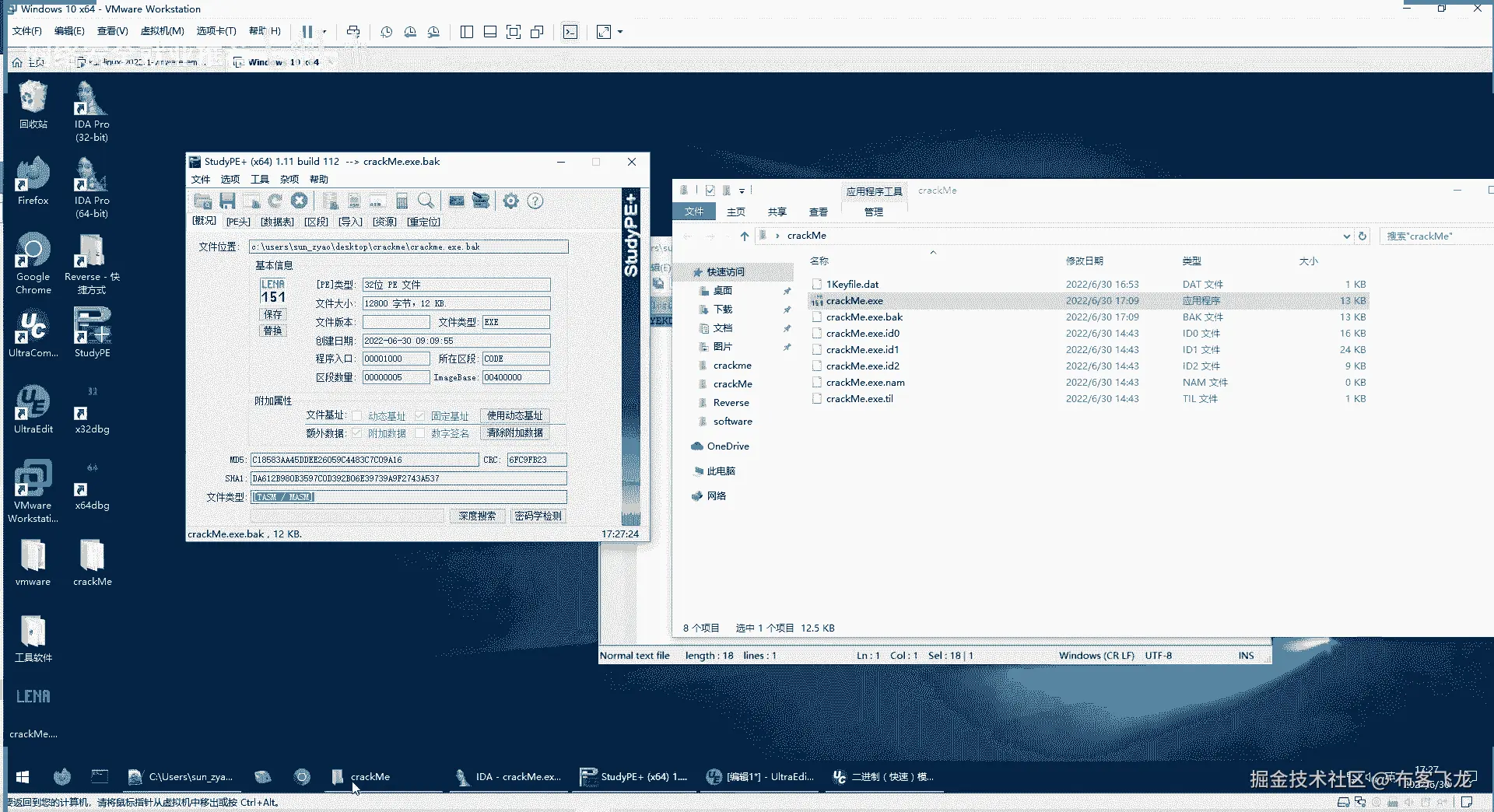1494x812 pixels.
Task: Open the Explorer quick access toolbar dropdown
Action: (x=742, y=191)
